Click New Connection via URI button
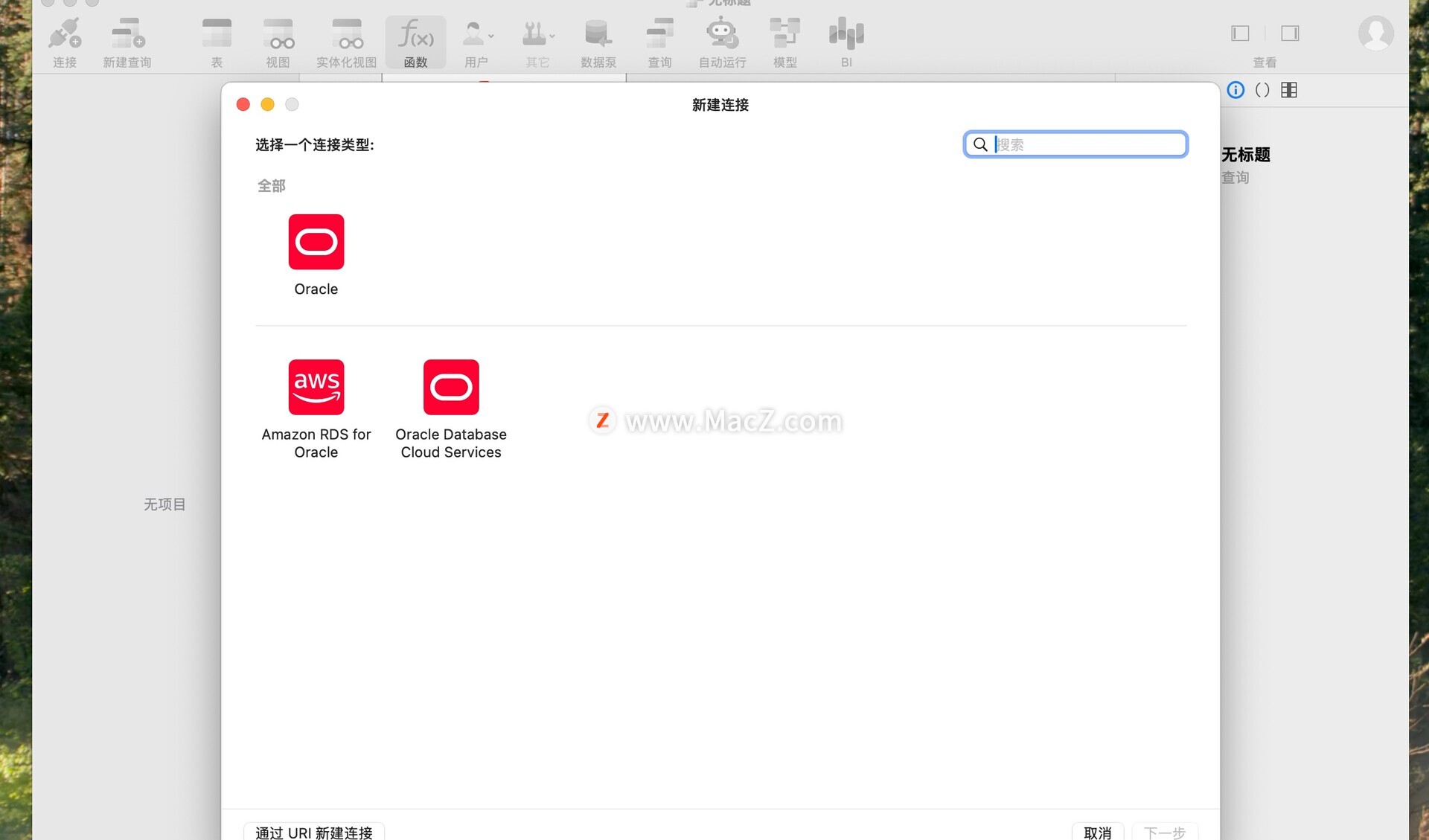Viewport: 1429px width, 840px height. tap(314, 832)
